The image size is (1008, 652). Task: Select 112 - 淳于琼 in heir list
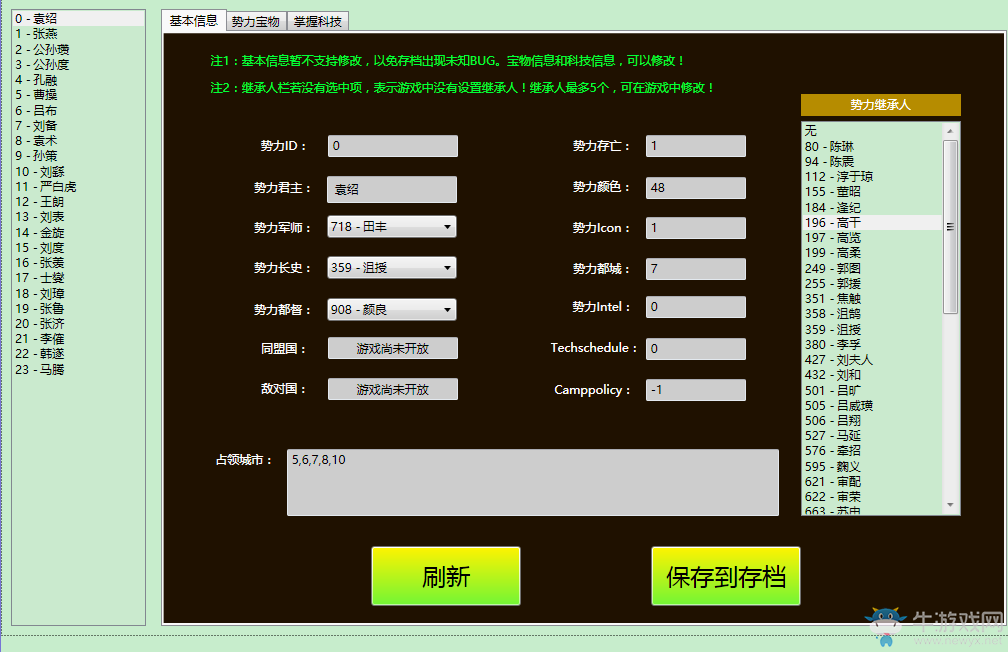(872, 177)
